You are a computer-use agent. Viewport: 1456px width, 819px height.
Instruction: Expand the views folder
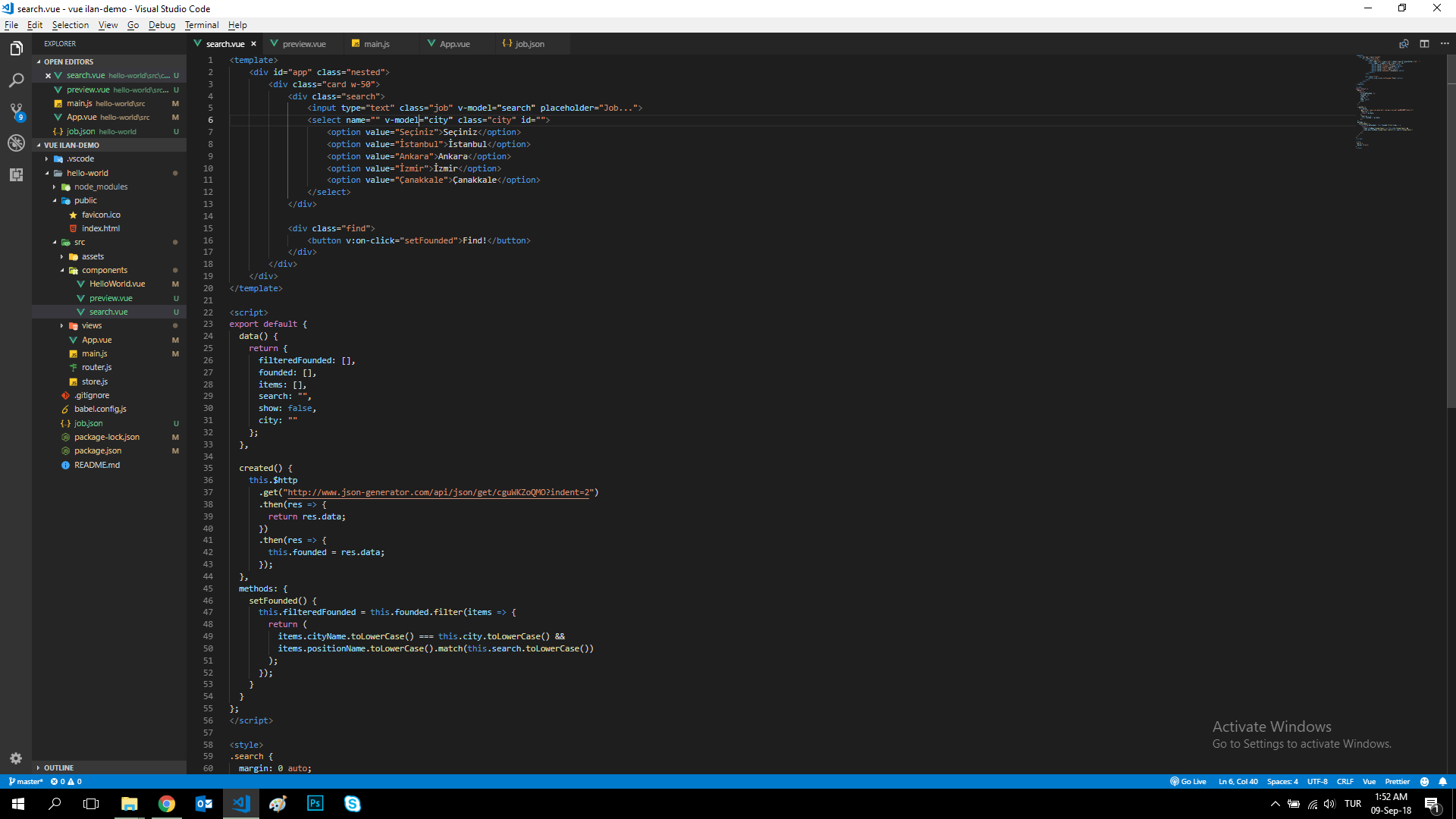pyautogui.click(x=91, y=326)
